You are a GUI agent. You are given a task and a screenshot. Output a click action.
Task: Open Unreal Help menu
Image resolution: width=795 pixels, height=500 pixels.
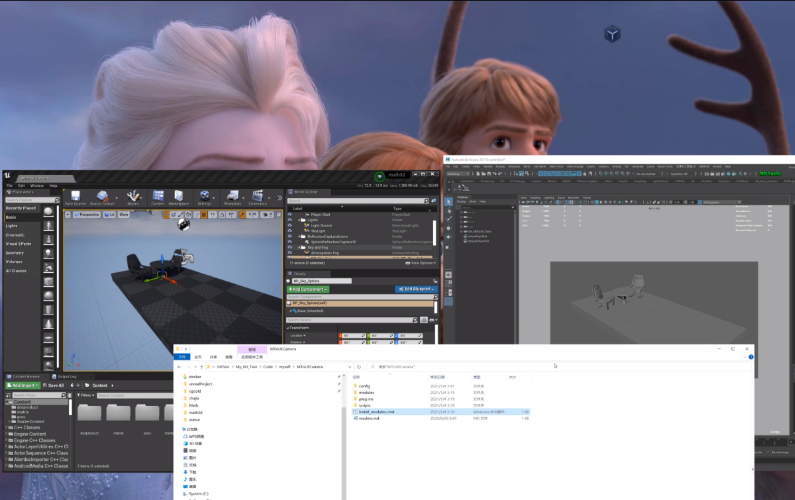click(53, 186)
